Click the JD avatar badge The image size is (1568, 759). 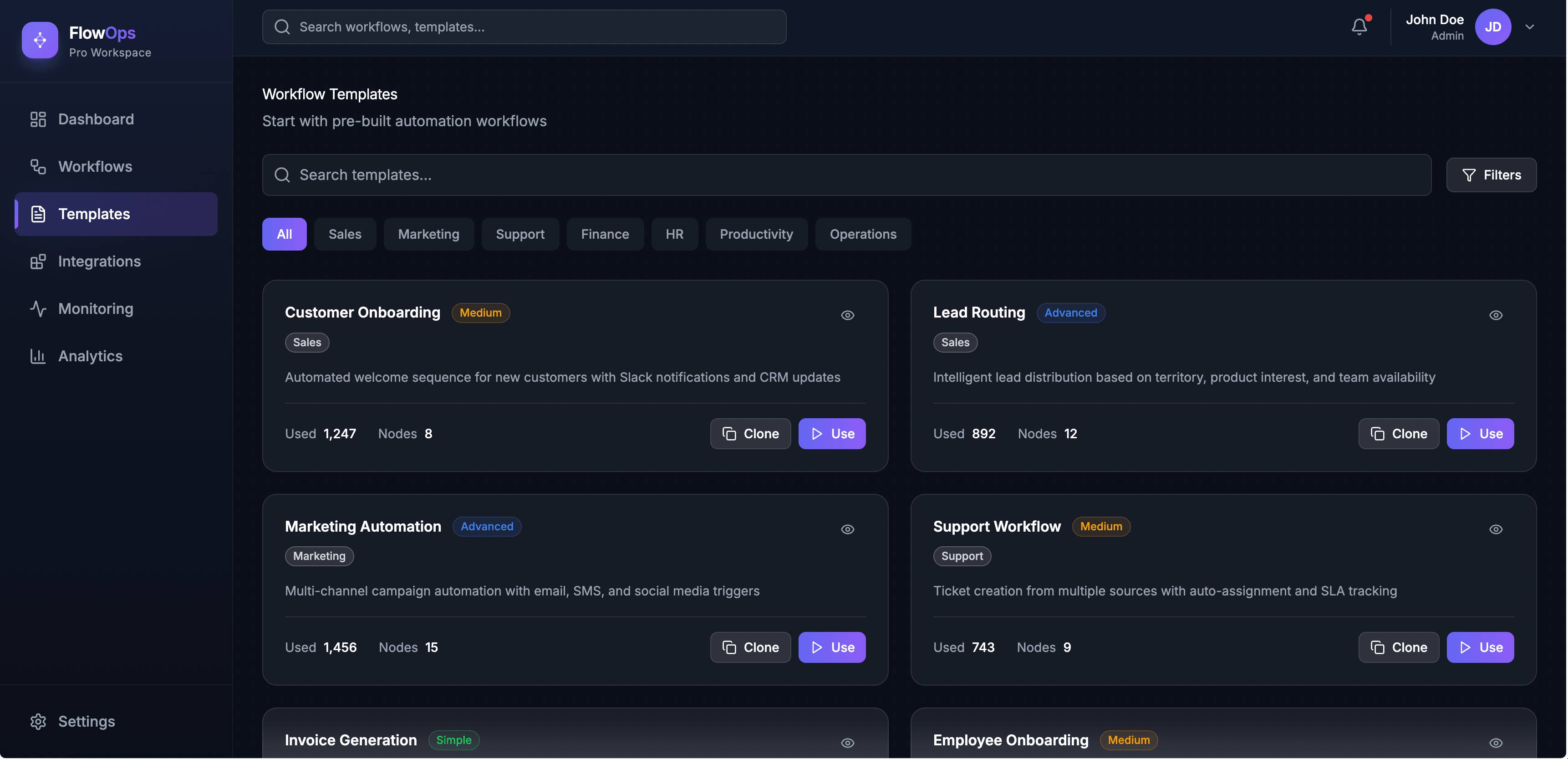pos(1494,27)
